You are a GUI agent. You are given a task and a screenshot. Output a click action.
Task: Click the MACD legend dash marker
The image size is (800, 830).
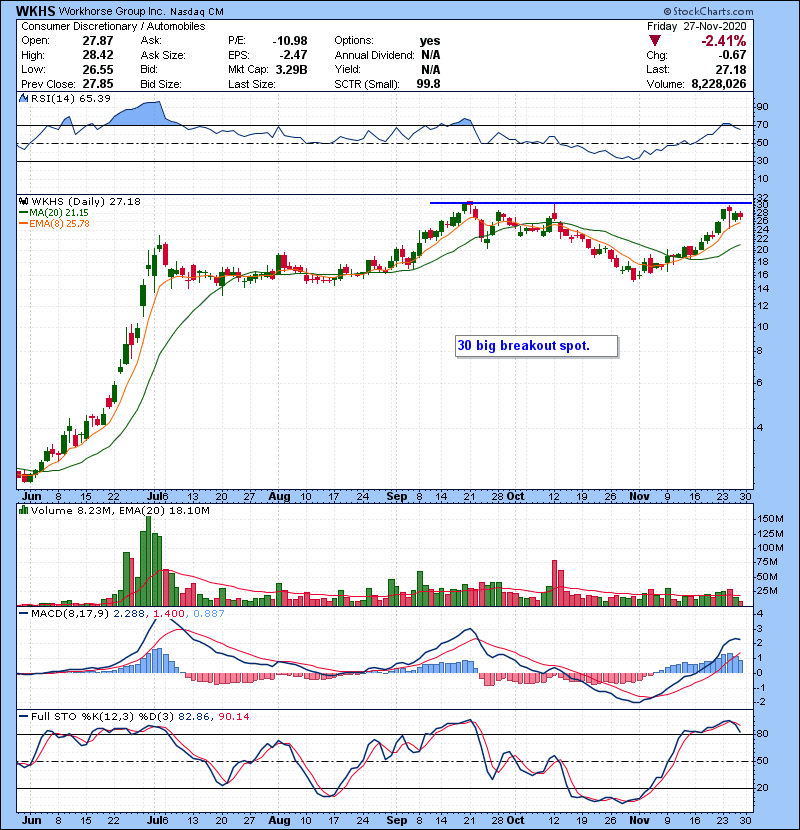pyautogui.click(x=23, y=614)
